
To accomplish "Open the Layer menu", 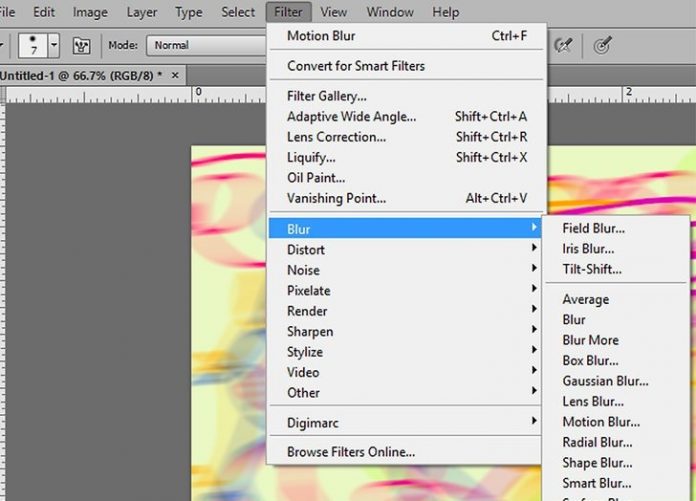I will pos(142,13).
